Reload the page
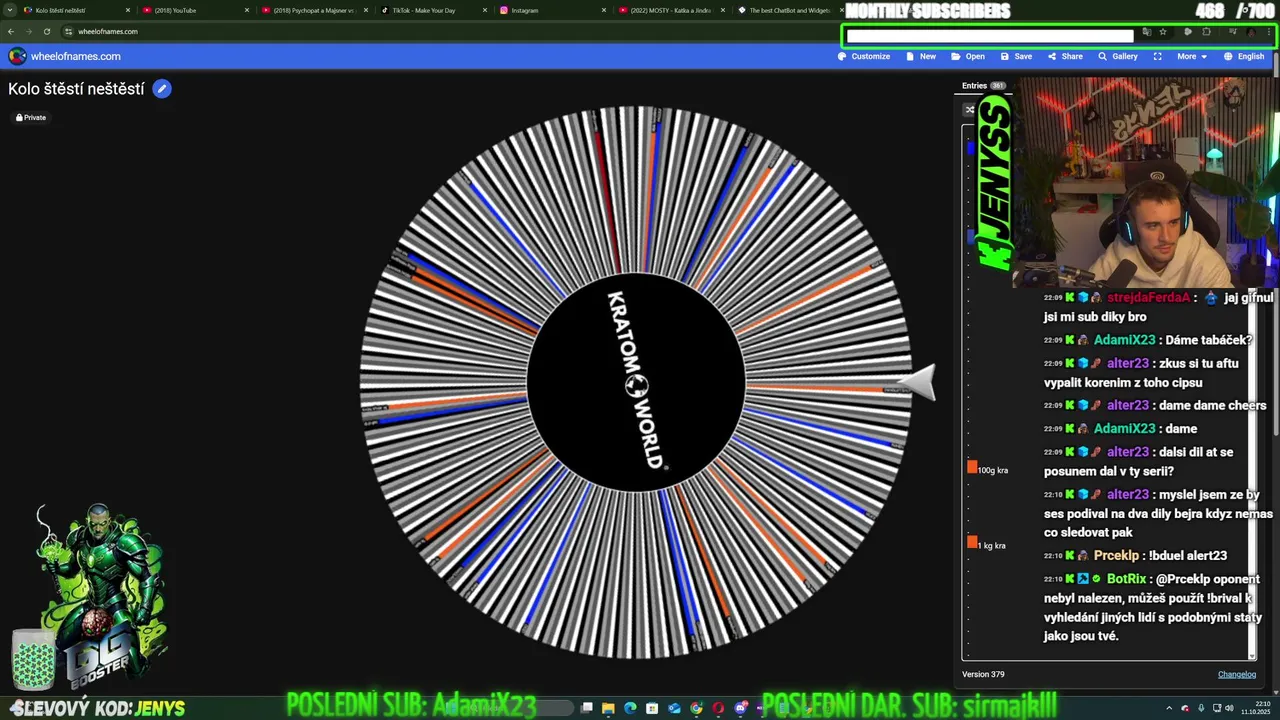 click(x=46, y=31)
